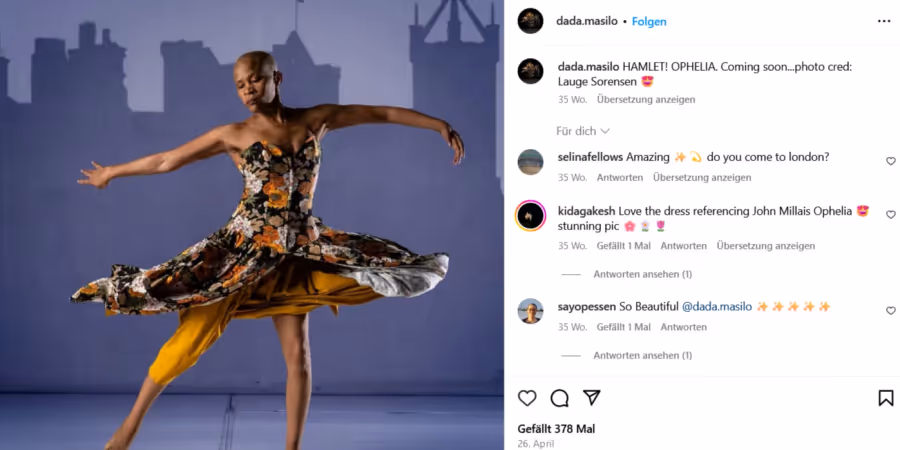The image size is (900, 450).
Task: Expand the 'Für dich' comment sorting dropdown
Action: (x=583, y=131)
